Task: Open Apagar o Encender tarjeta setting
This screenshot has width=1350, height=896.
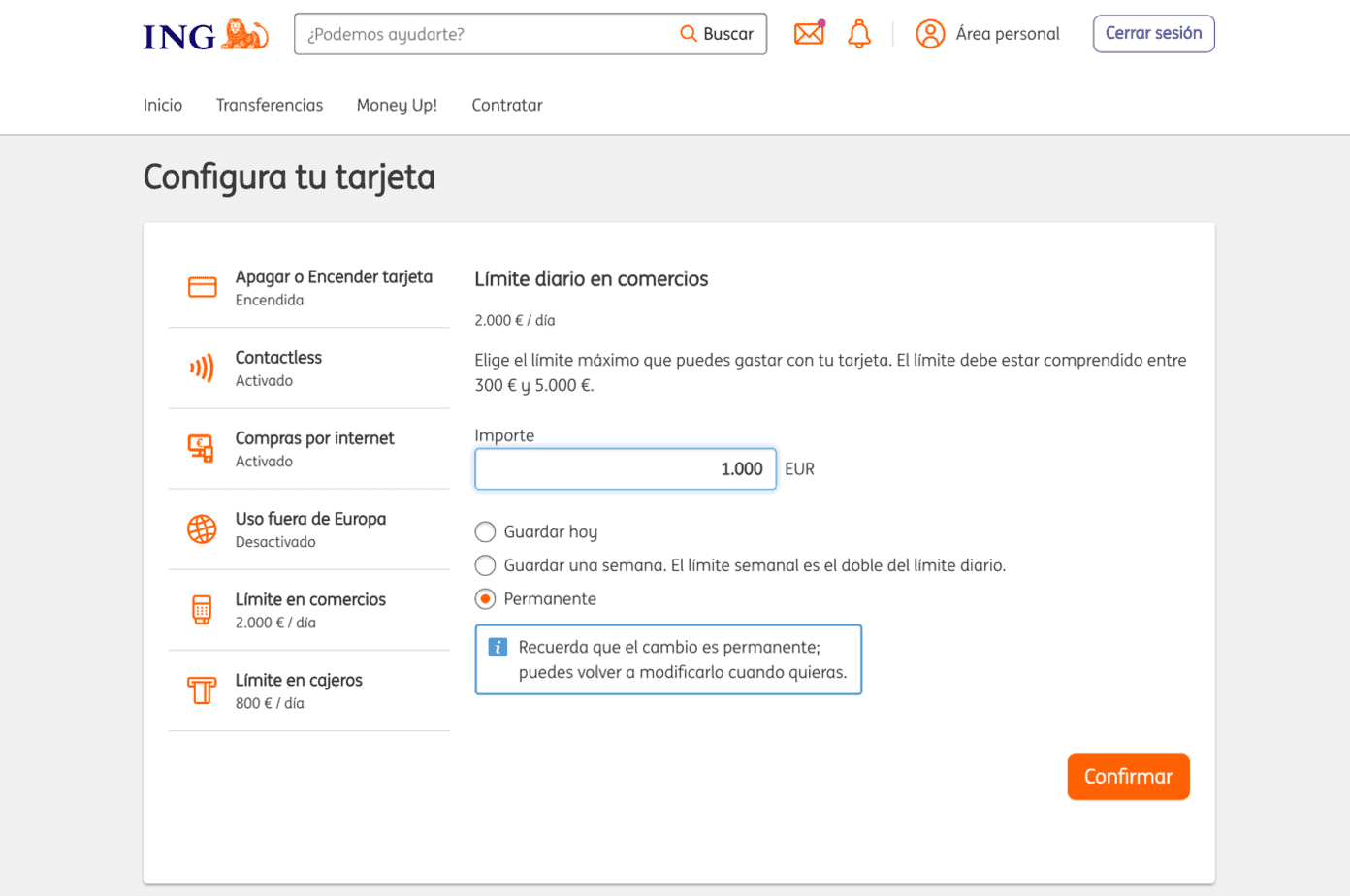Action: pos(309,287)
